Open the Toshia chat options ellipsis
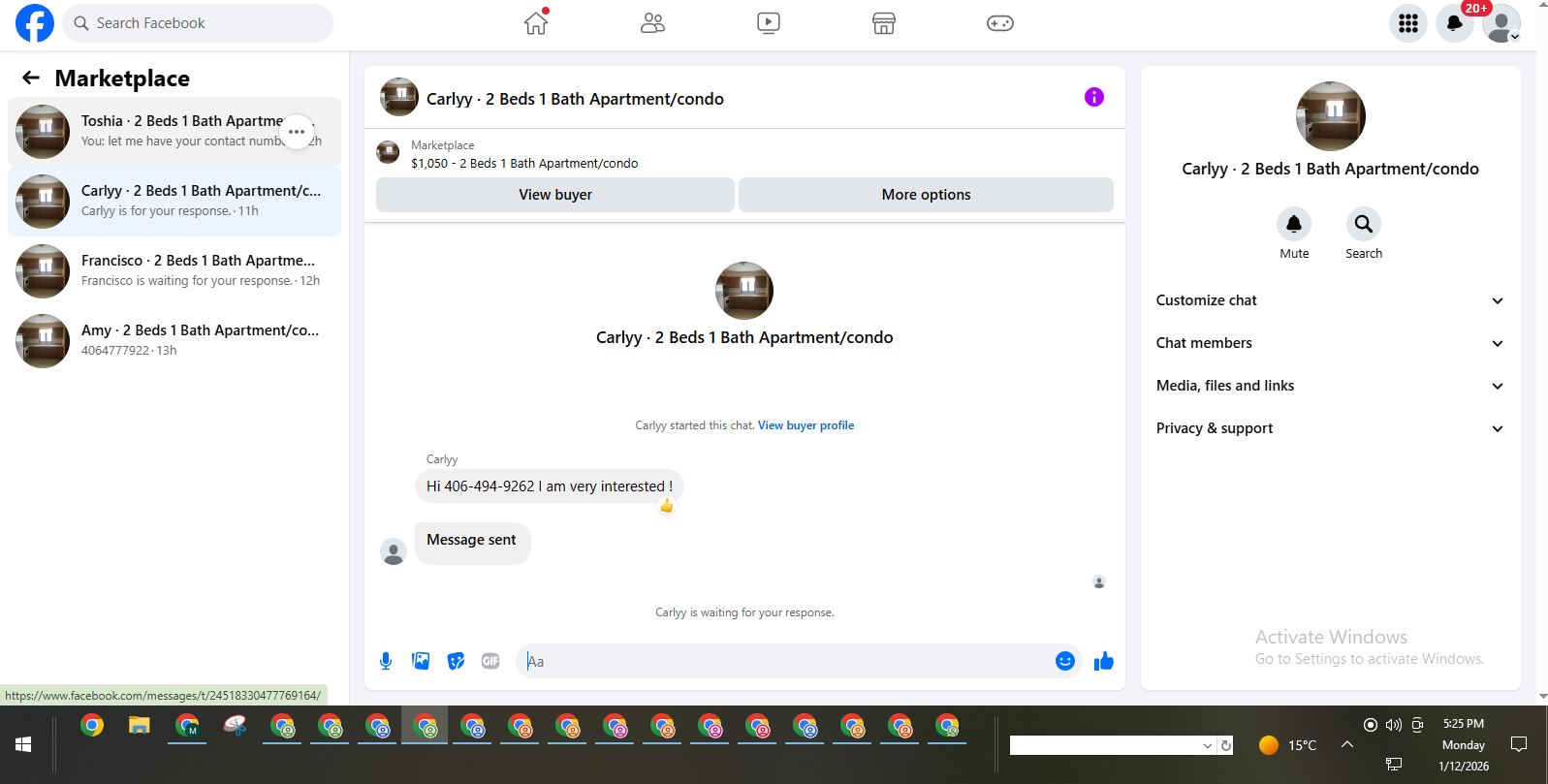This screenshot has width=1548, height=784. tap(297, 132)
